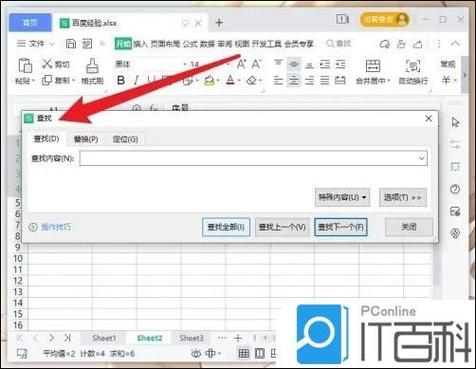The image size is (476, 369).
Task: Open the Merge and Center dropdown arrow
Action: [388, 81]
